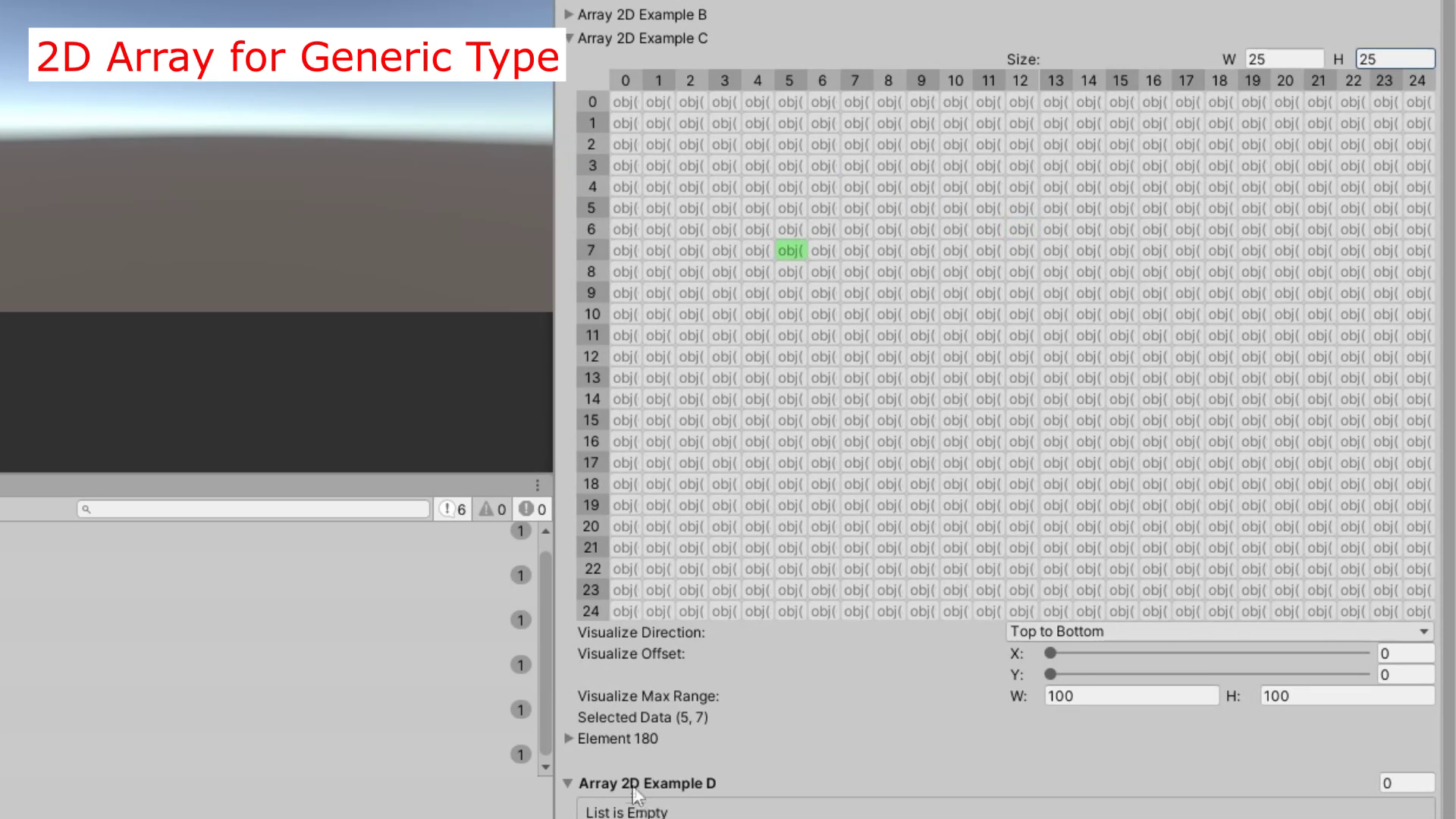1456x819 pixels.
Task: Click the Visualize Offset label
Action: tap(631, 654)
